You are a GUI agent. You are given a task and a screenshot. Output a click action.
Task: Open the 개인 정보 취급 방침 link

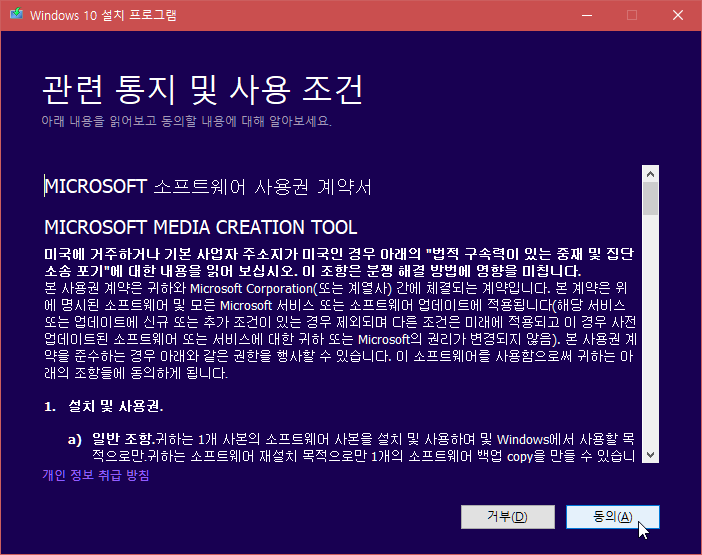[x=96, y=475]
